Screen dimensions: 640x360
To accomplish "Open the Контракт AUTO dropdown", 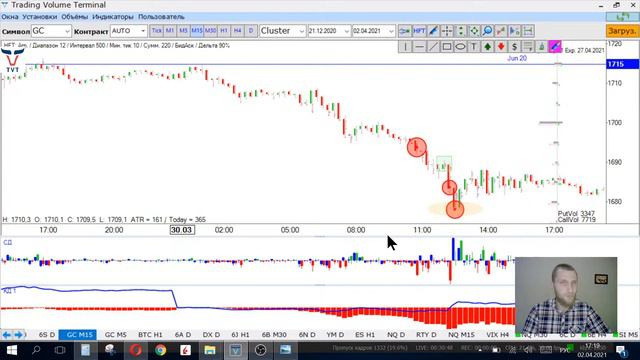I will [x=129, y=31].
